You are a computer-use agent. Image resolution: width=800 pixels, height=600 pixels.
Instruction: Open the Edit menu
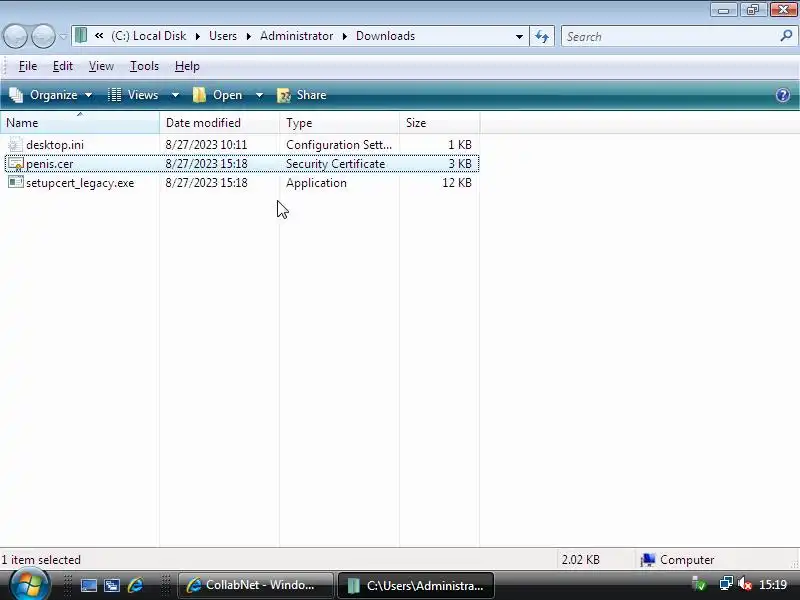point(63,66)
